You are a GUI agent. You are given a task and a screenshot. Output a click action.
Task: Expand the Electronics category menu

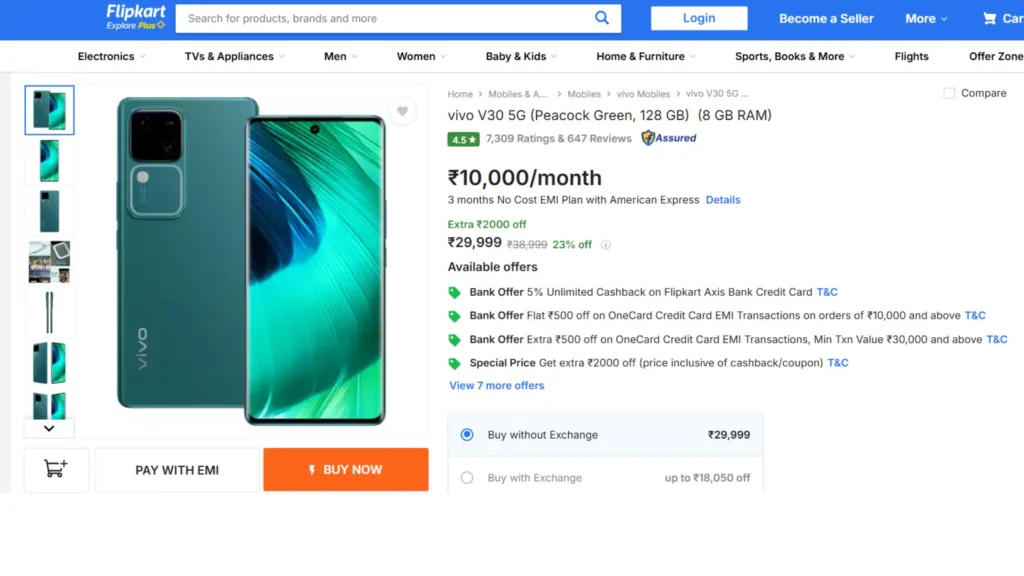point(111,56)
